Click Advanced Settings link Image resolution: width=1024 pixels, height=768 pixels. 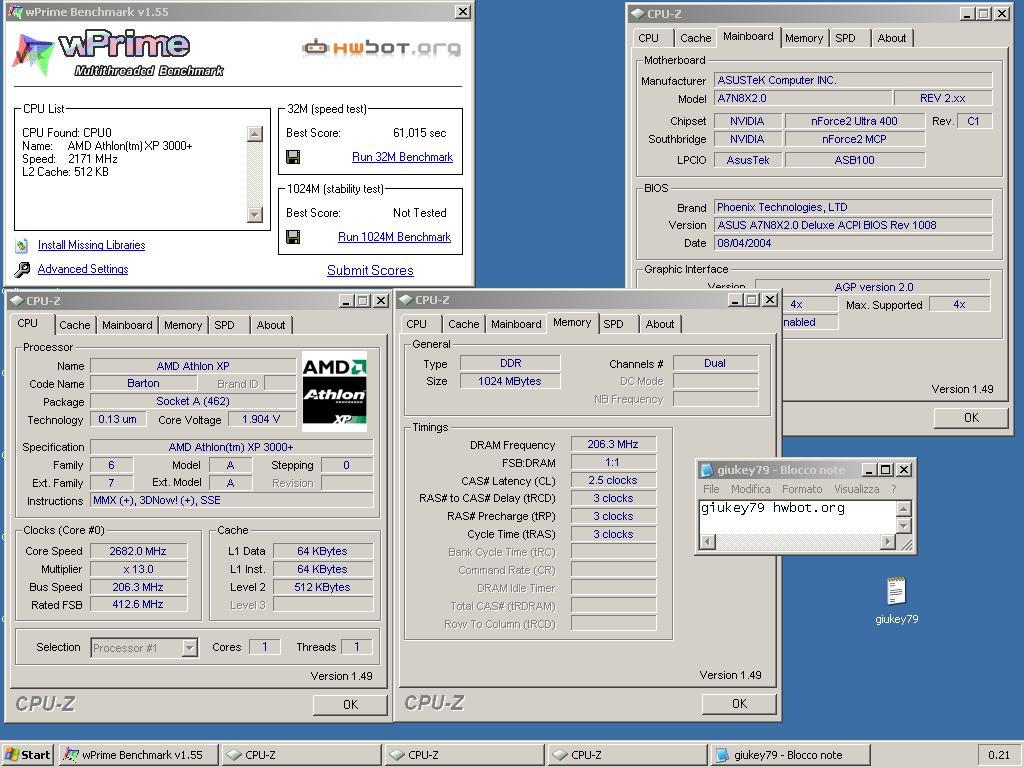[83, 269]
